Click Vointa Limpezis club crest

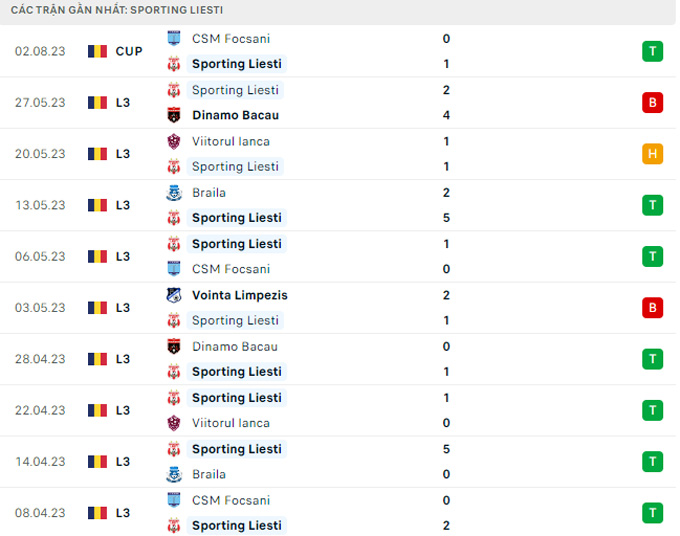point(174,295)
